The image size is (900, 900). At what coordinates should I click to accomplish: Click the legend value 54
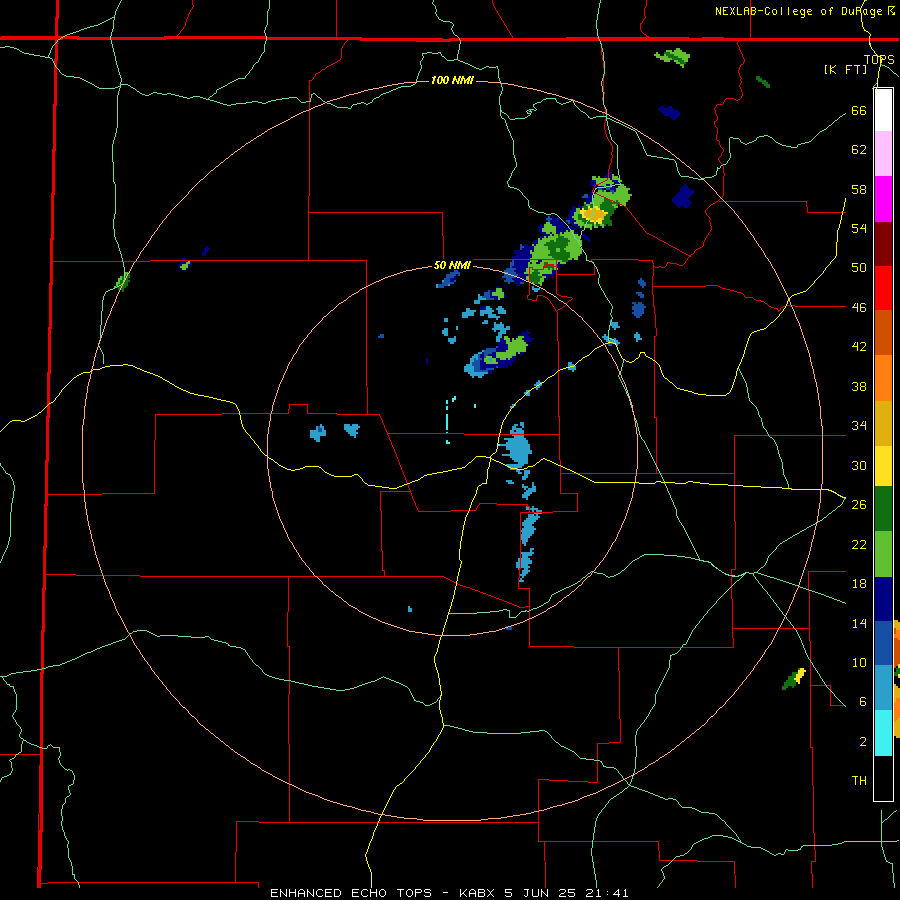click(x=859, y=228)
